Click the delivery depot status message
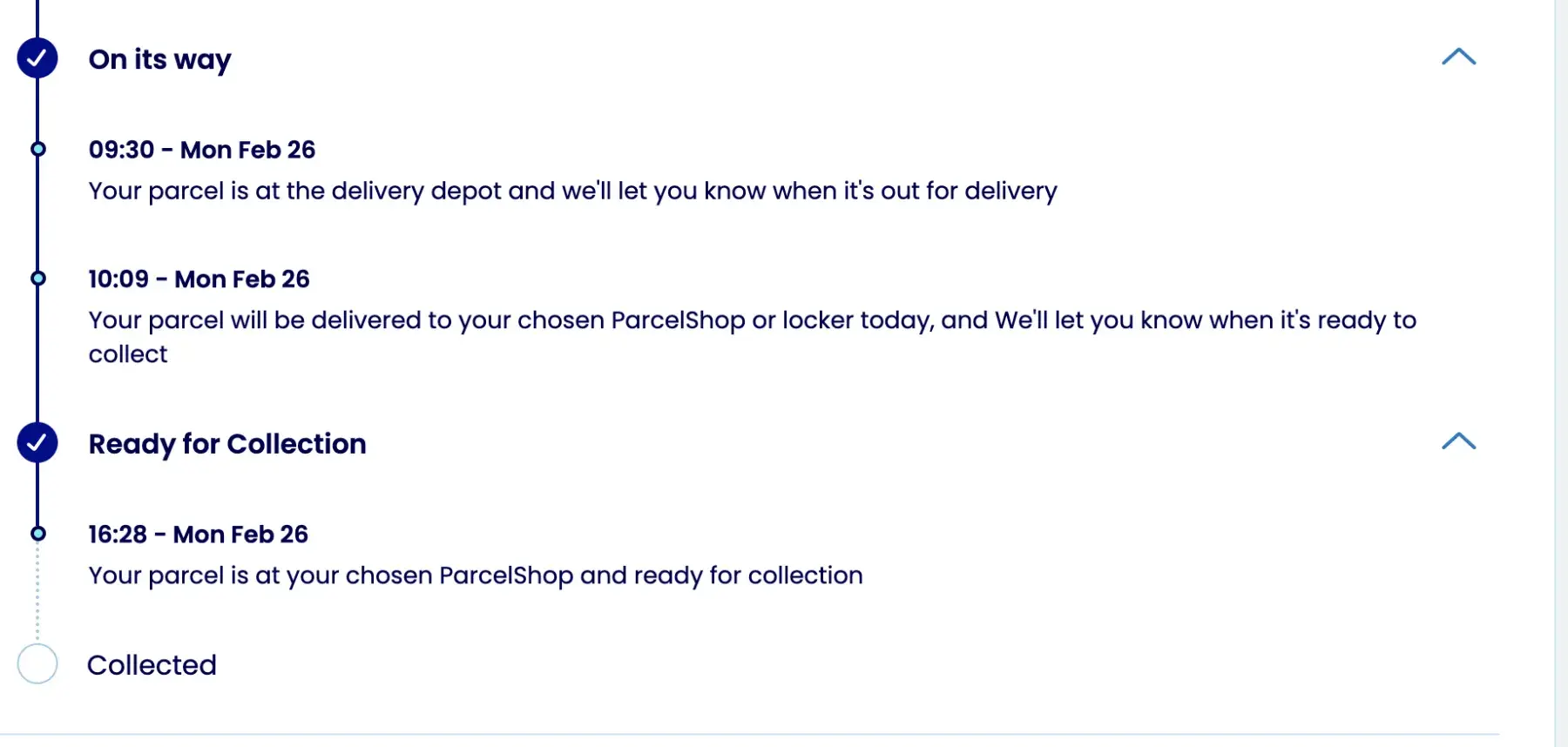Image resolution: width=1568 pixels, height=747 pixels. click(x=572, y=191)
